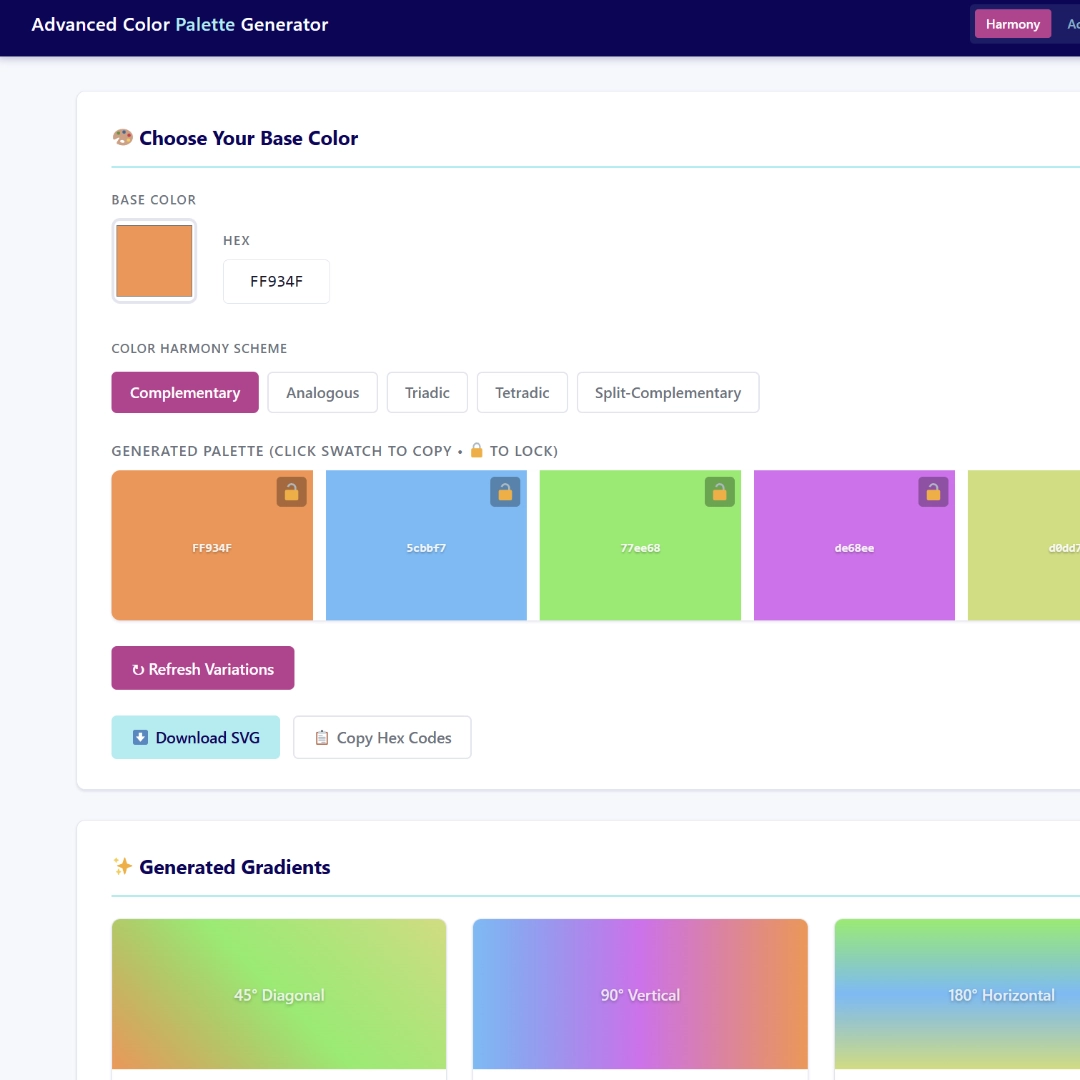This screenshot has width=1080, height=1080.
Task: Select the 90° Vertical gradient preview
Action: click(x=640, y=994)
